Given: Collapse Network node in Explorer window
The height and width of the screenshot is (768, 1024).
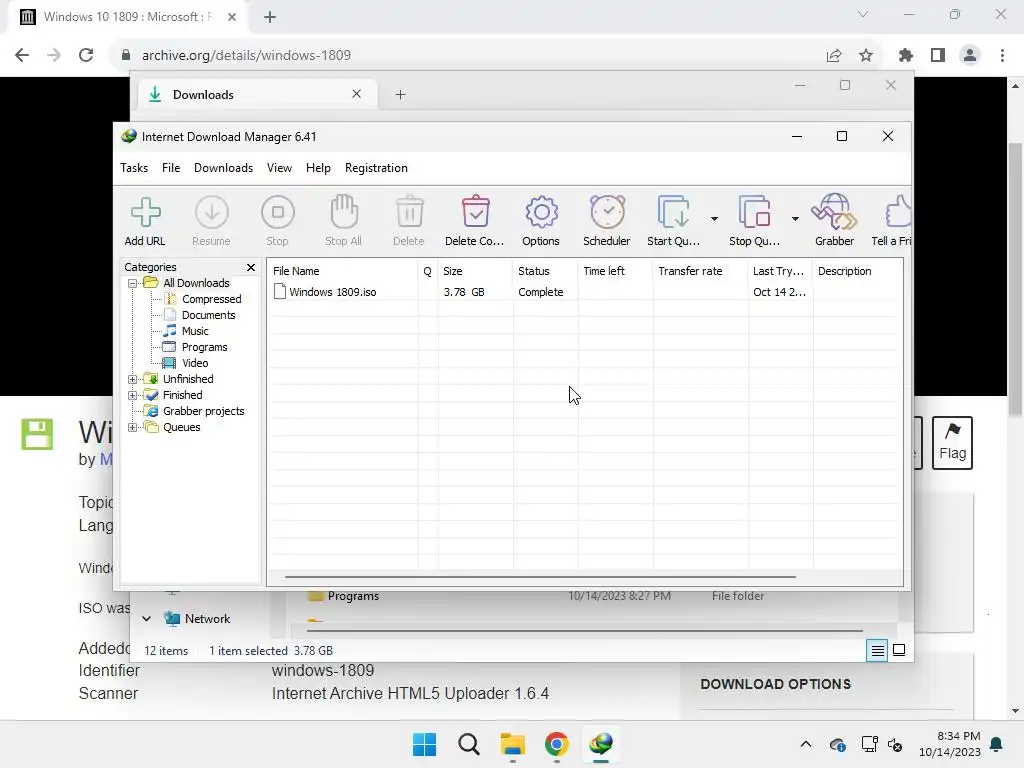Looking at the screenshot, I should (x=147, y=618).
